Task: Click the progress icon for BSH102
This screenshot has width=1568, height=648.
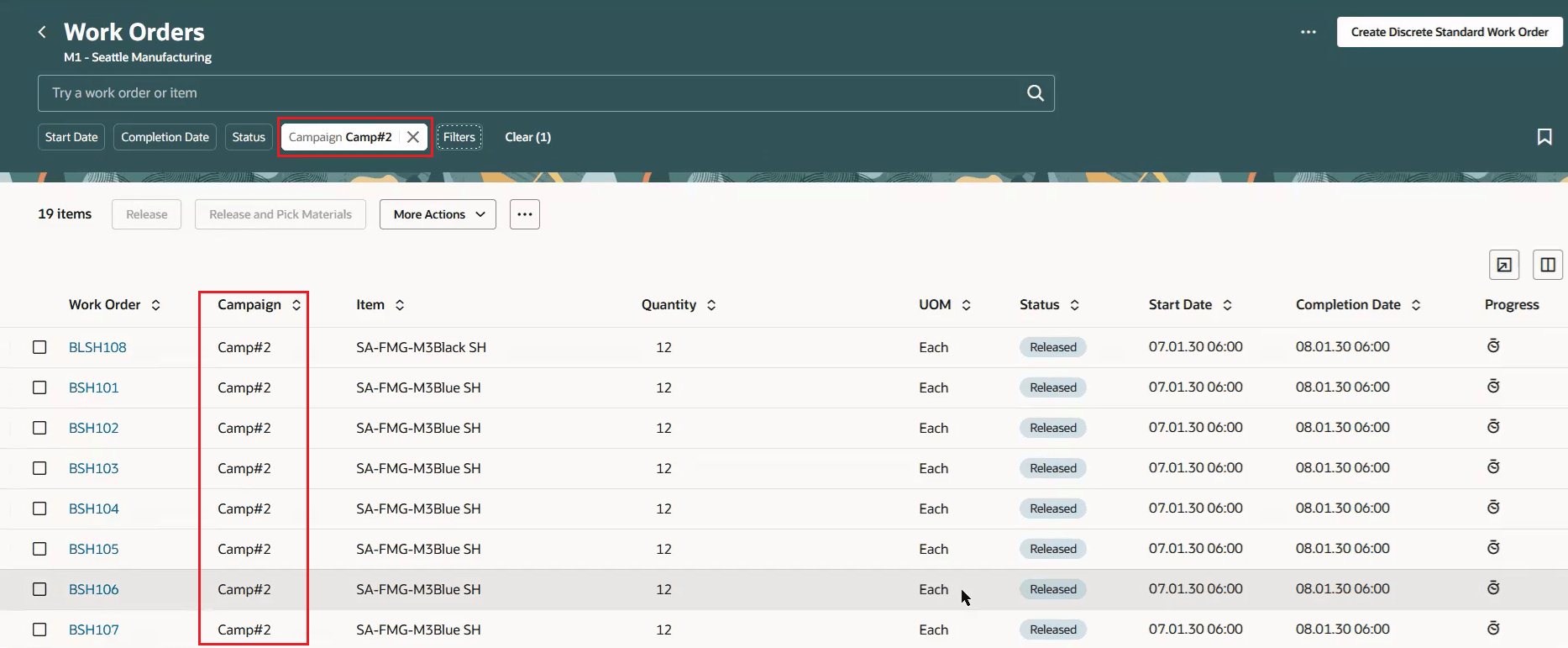Action: (1493, 427)
